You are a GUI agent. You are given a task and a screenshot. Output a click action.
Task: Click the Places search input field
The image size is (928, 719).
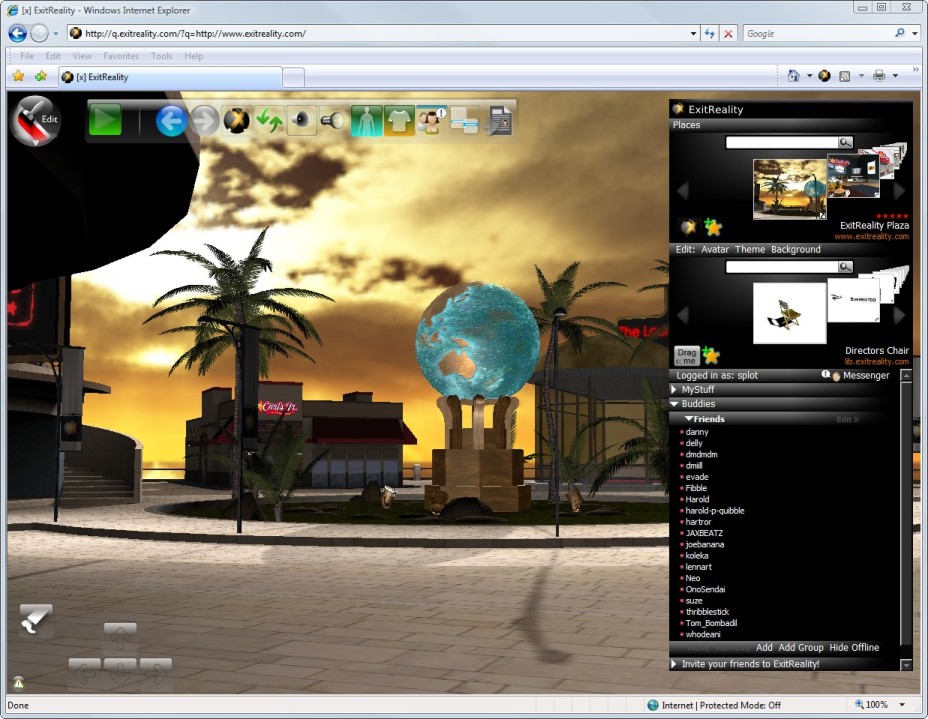(x=781, y=143)
